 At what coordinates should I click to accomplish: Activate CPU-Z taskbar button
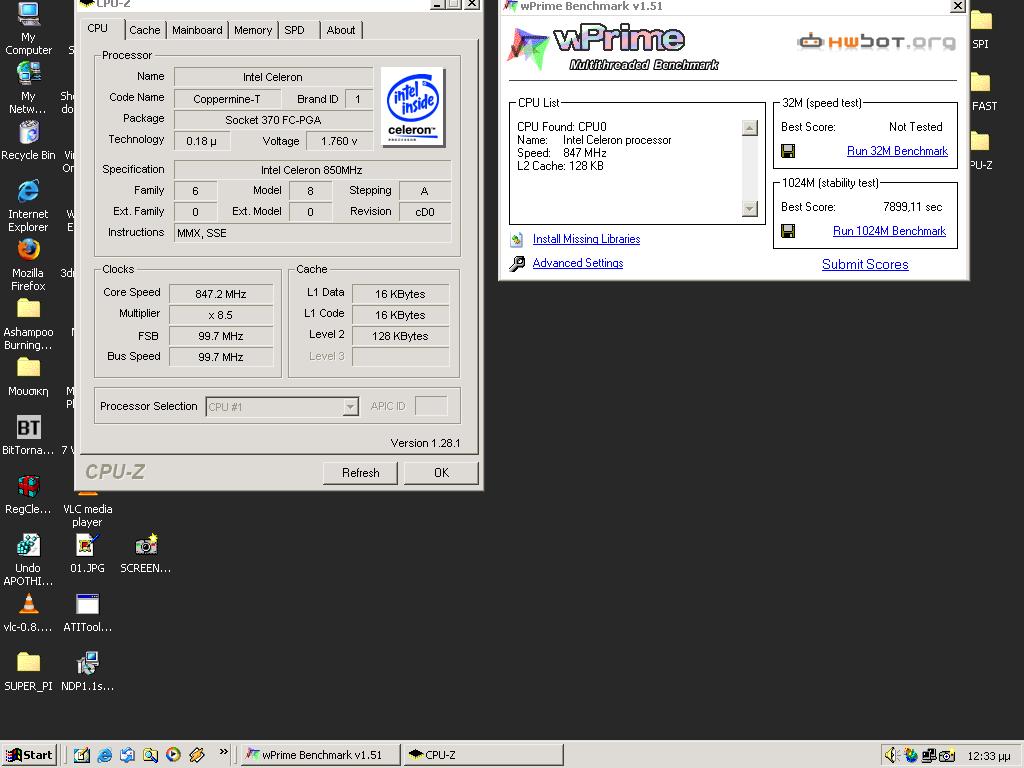tap(483, 755)
